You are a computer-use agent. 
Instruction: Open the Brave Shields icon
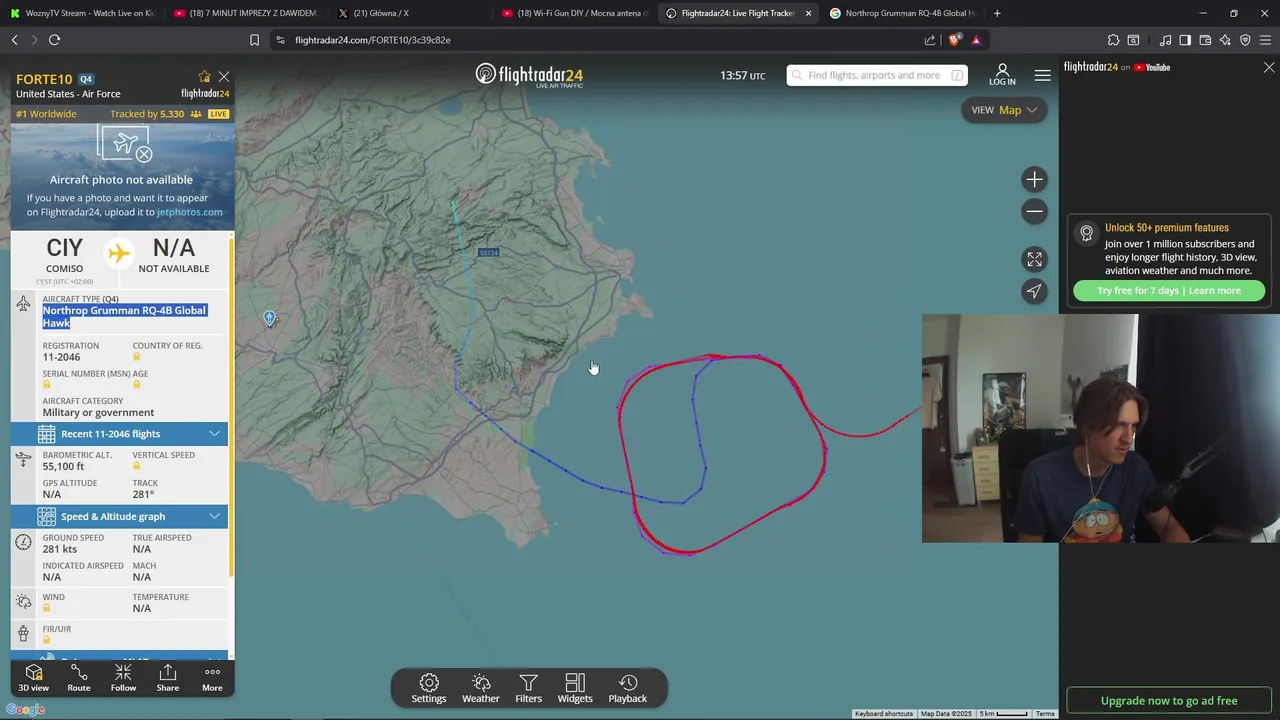click(955, 40)
